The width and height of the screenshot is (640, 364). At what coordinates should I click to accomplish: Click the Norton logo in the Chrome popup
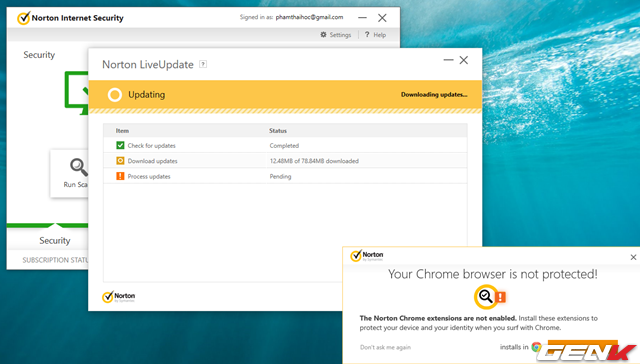tap(367, 256)
